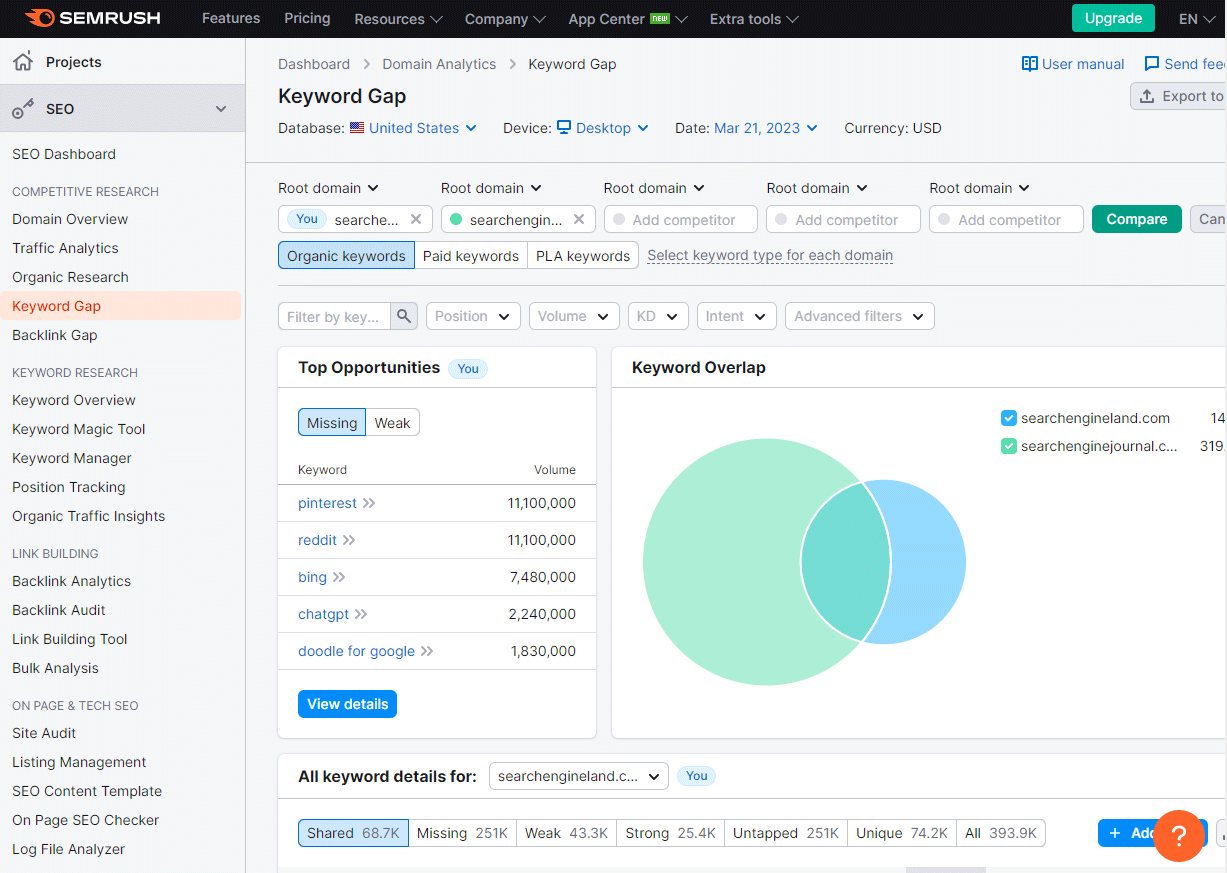Image resolution: width=1227 pixels, height=873 pixels.
Task: Select the Weak toggle in Top Opportunities
Action: 393,423
